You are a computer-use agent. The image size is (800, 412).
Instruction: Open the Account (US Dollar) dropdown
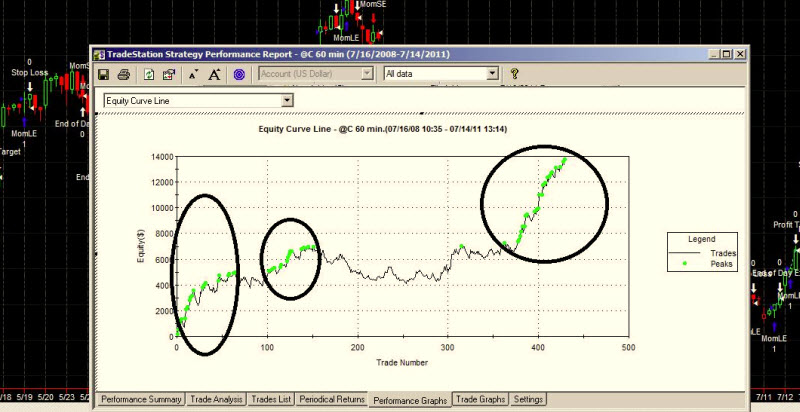(367, 74)
